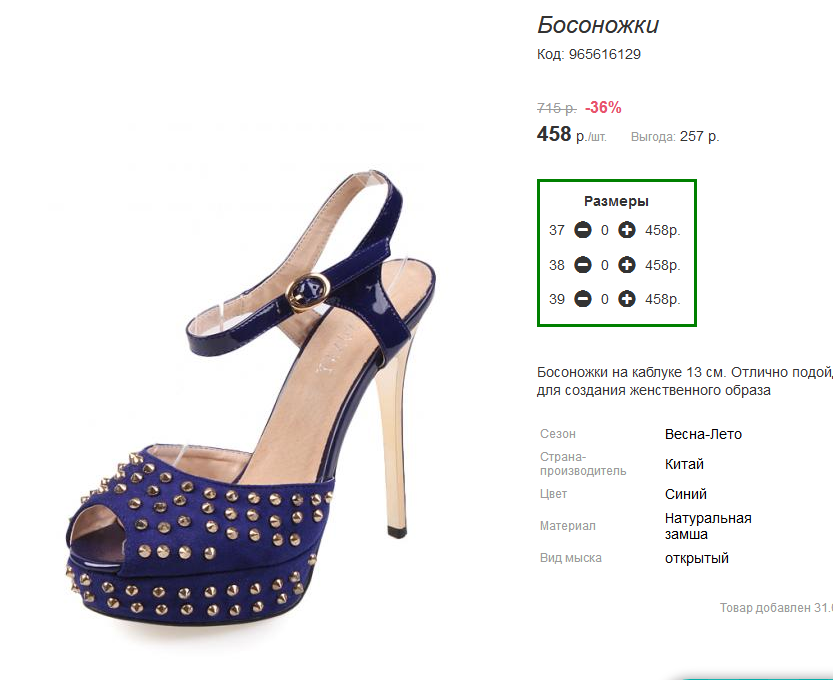
Task: Click the Размеры heading
Action: pos(616,201)
